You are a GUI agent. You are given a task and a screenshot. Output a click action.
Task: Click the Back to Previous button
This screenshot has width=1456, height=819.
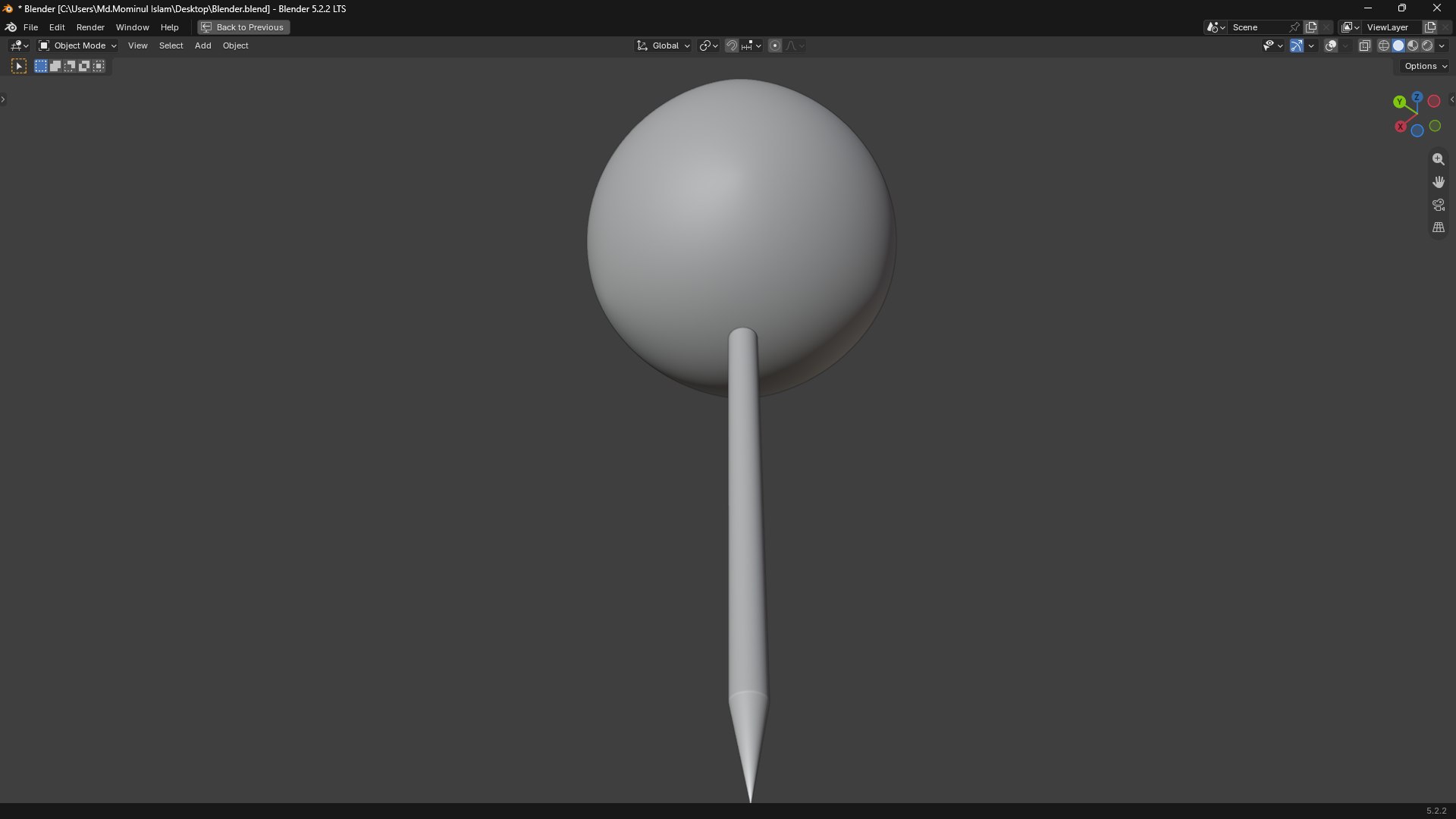click(243, 27)
